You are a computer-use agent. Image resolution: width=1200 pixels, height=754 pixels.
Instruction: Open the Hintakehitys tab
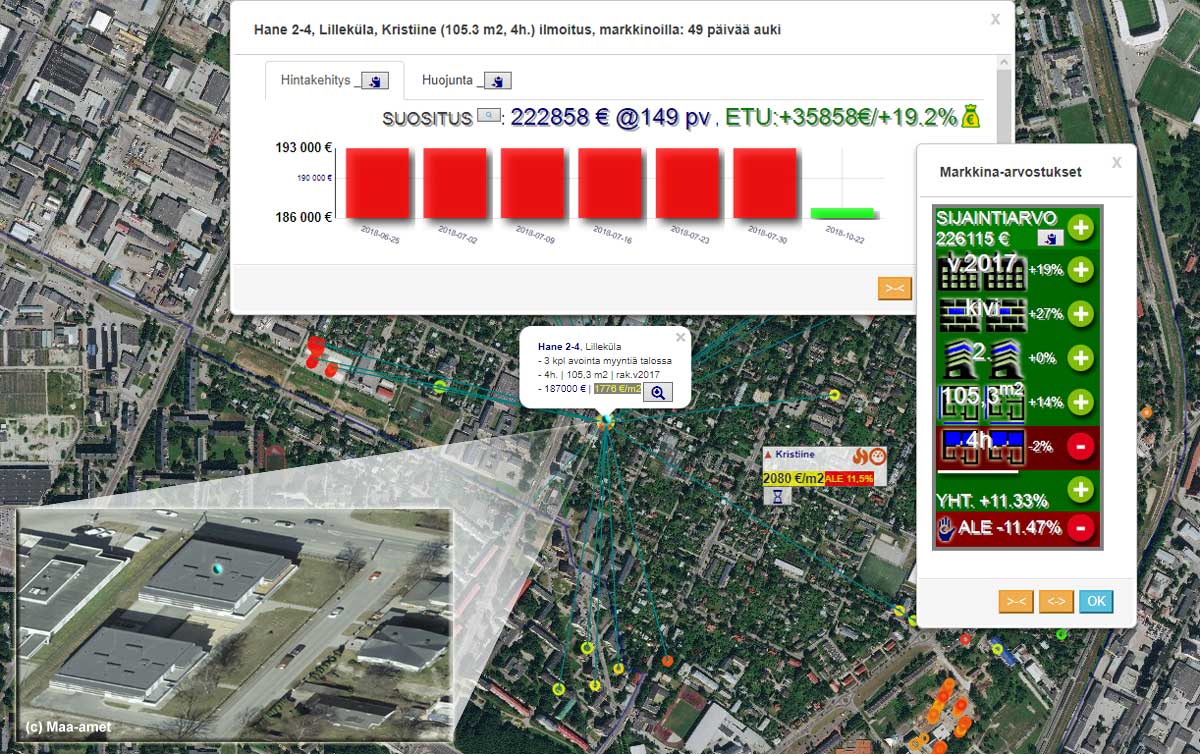334,80
